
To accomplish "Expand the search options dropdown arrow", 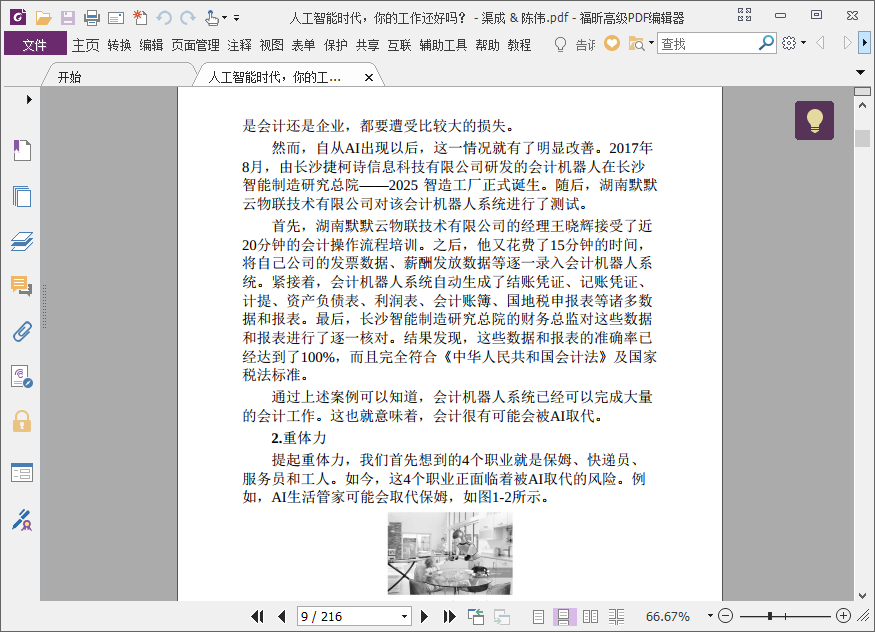I will click(651, 42).
